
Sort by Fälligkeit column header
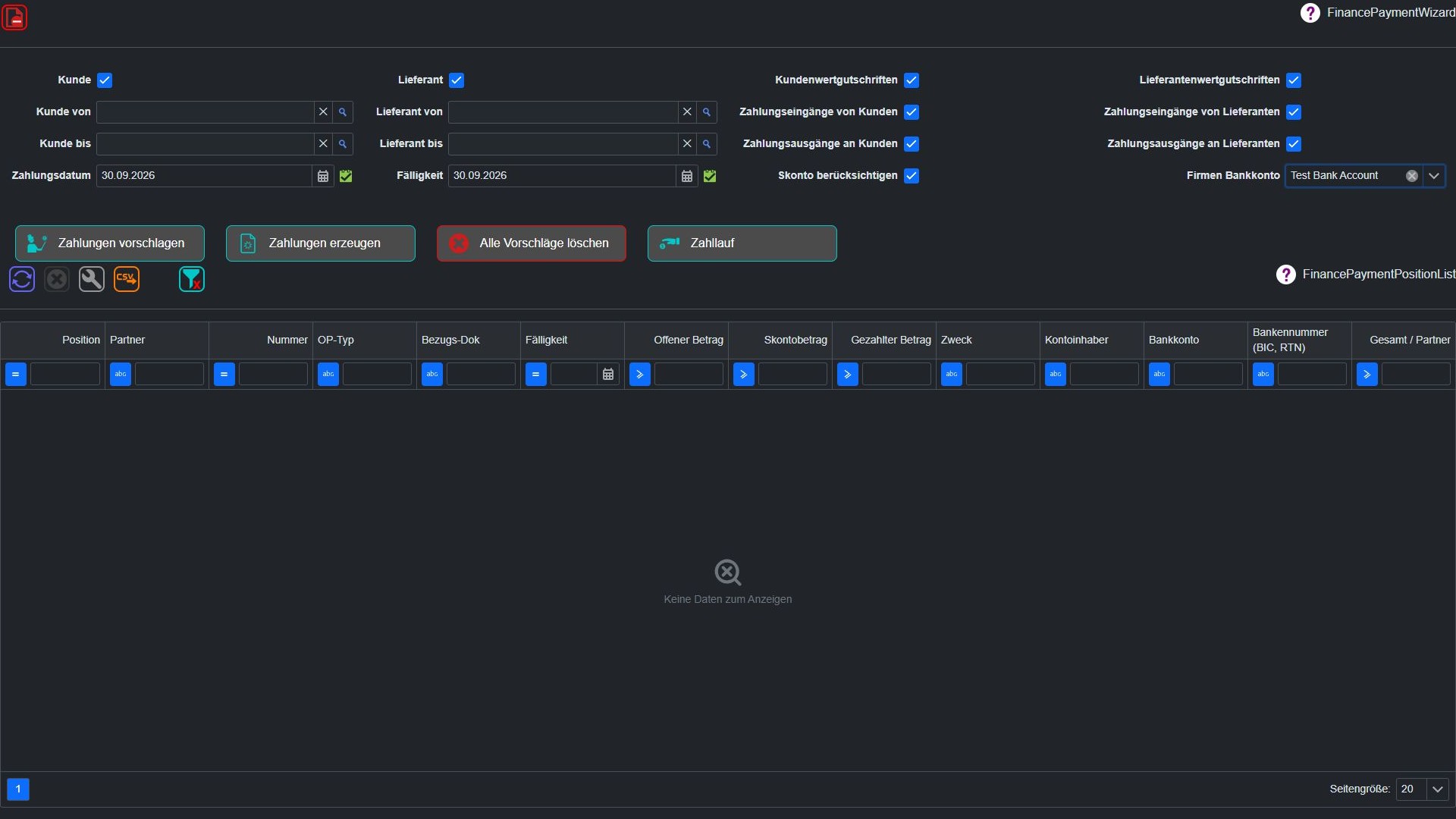pyautogui.click(x=572, y=340)
